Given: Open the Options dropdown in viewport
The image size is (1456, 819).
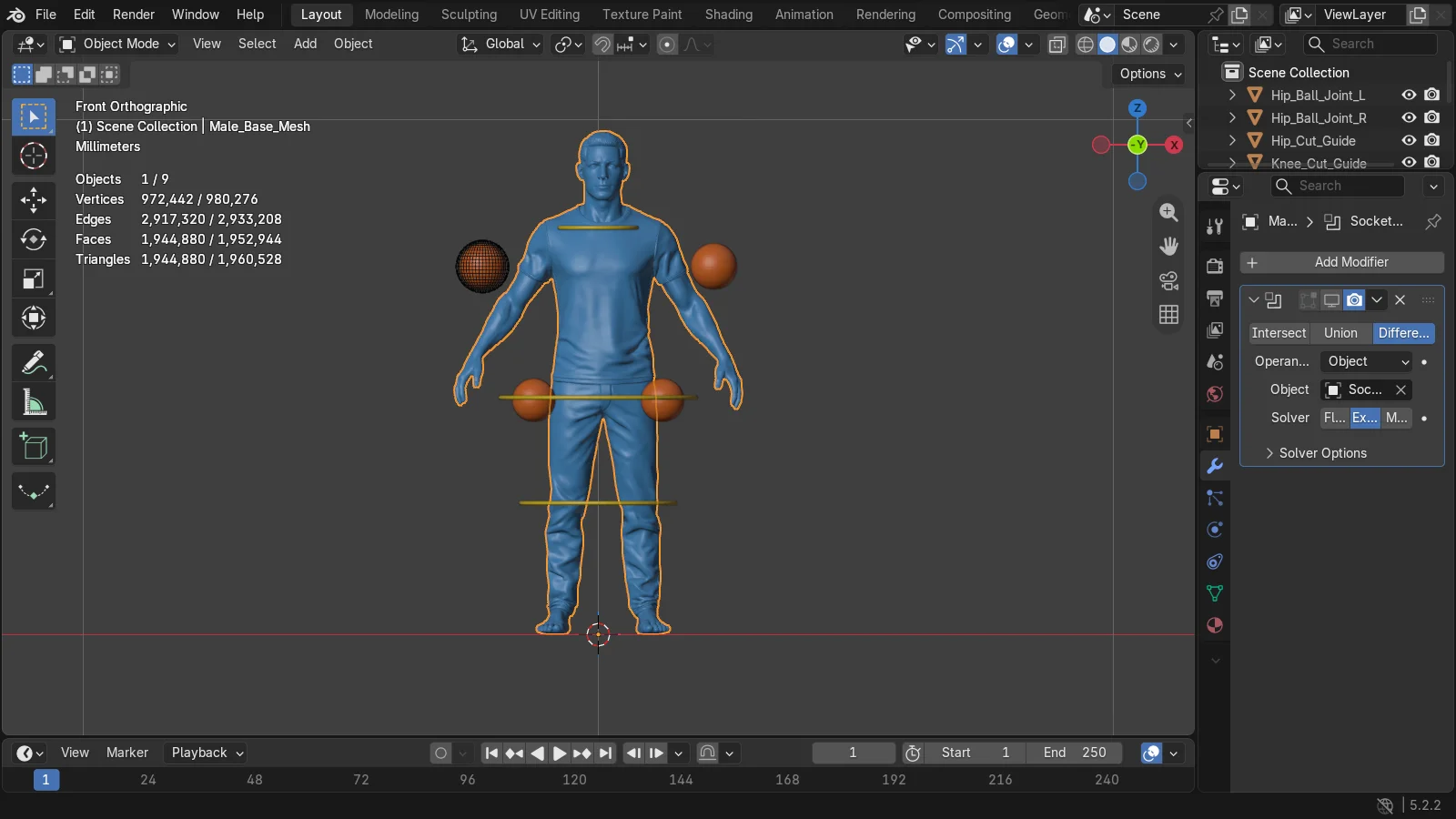Looking at the screenshot, I should point(1150,74).
